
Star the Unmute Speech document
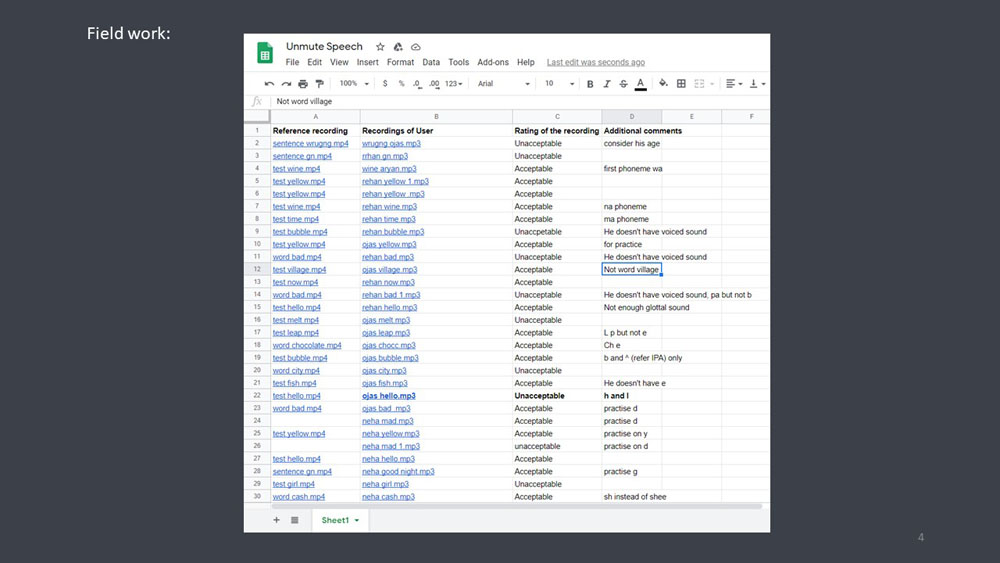click(x=380, y=47)
